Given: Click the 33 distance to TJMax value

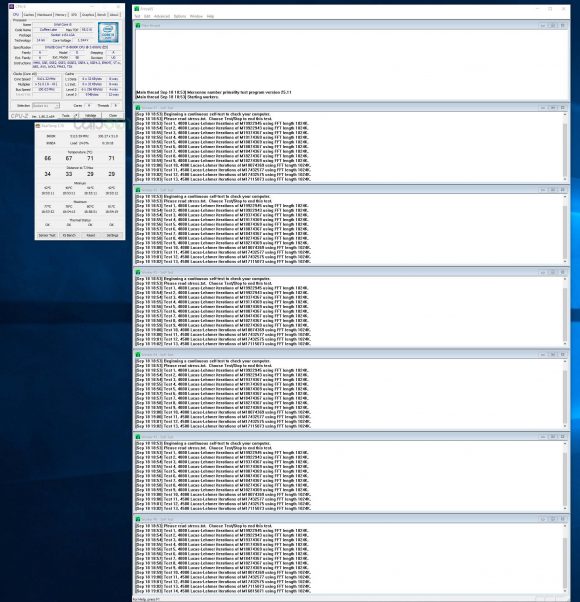Looking at the screenshot, I should point(69,174).
